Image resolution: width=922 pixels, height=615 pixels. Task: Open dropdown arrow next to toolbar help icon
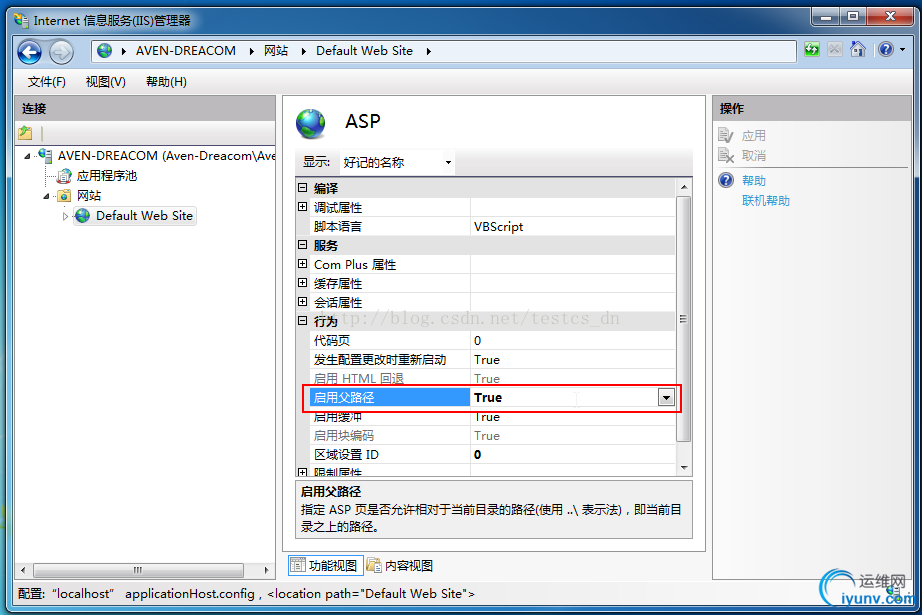click(x=903, y=50)
